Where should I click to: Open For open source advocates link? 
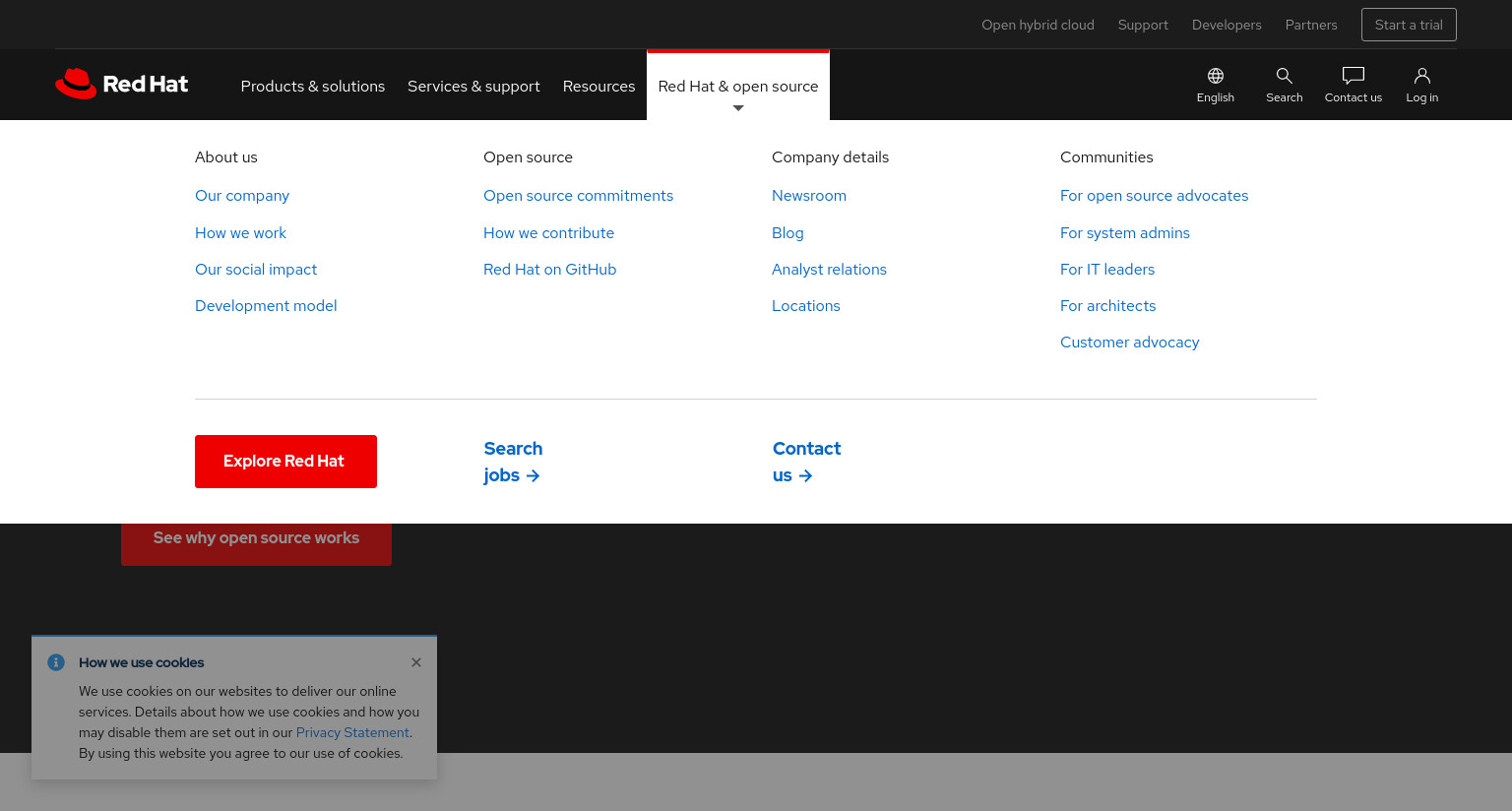(x=1154, y=196)
